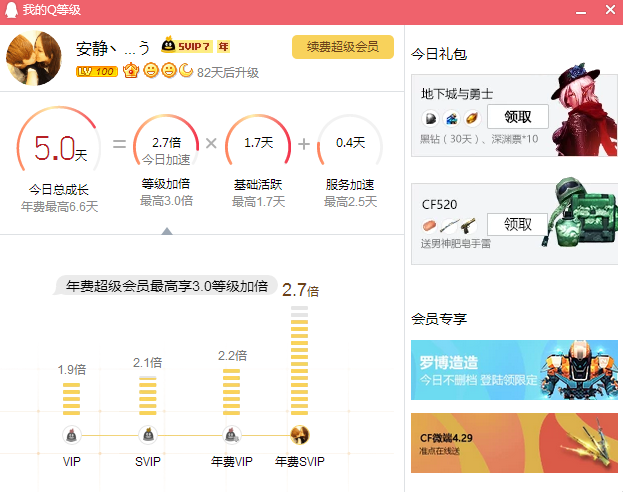
Task: Click 续费超级会员 renew button
Action: [x=343, y=47]
